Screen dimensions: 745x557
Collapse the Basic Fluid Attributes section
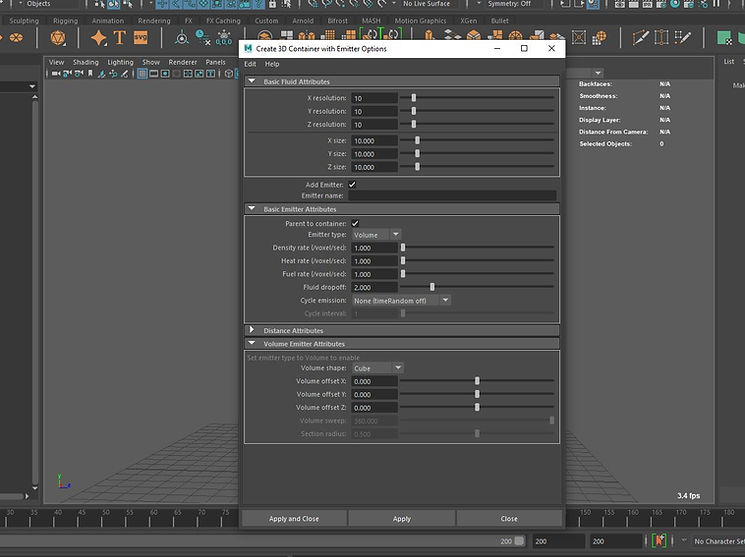point(252,81)
